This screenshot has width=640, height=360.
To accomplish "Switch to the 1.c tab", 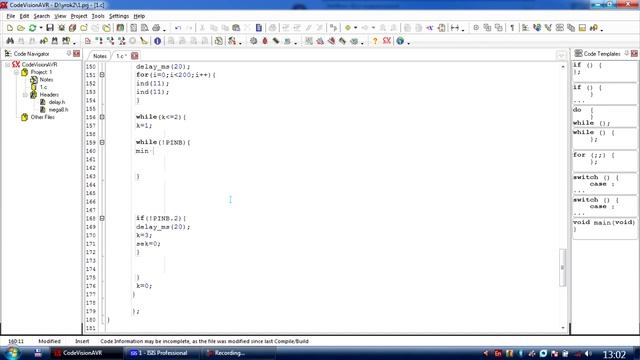I will point(121,56).
